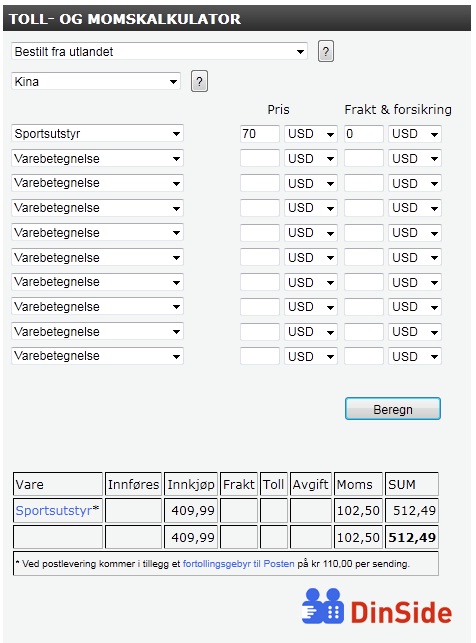The image size is (476, 643).
Task: Open the price currency USD dropdown in first row
Action: 311,134
